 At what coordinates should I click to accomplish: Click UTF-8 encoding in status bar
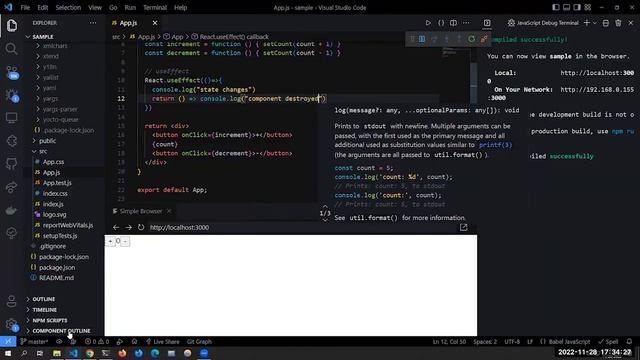[512, 342]
